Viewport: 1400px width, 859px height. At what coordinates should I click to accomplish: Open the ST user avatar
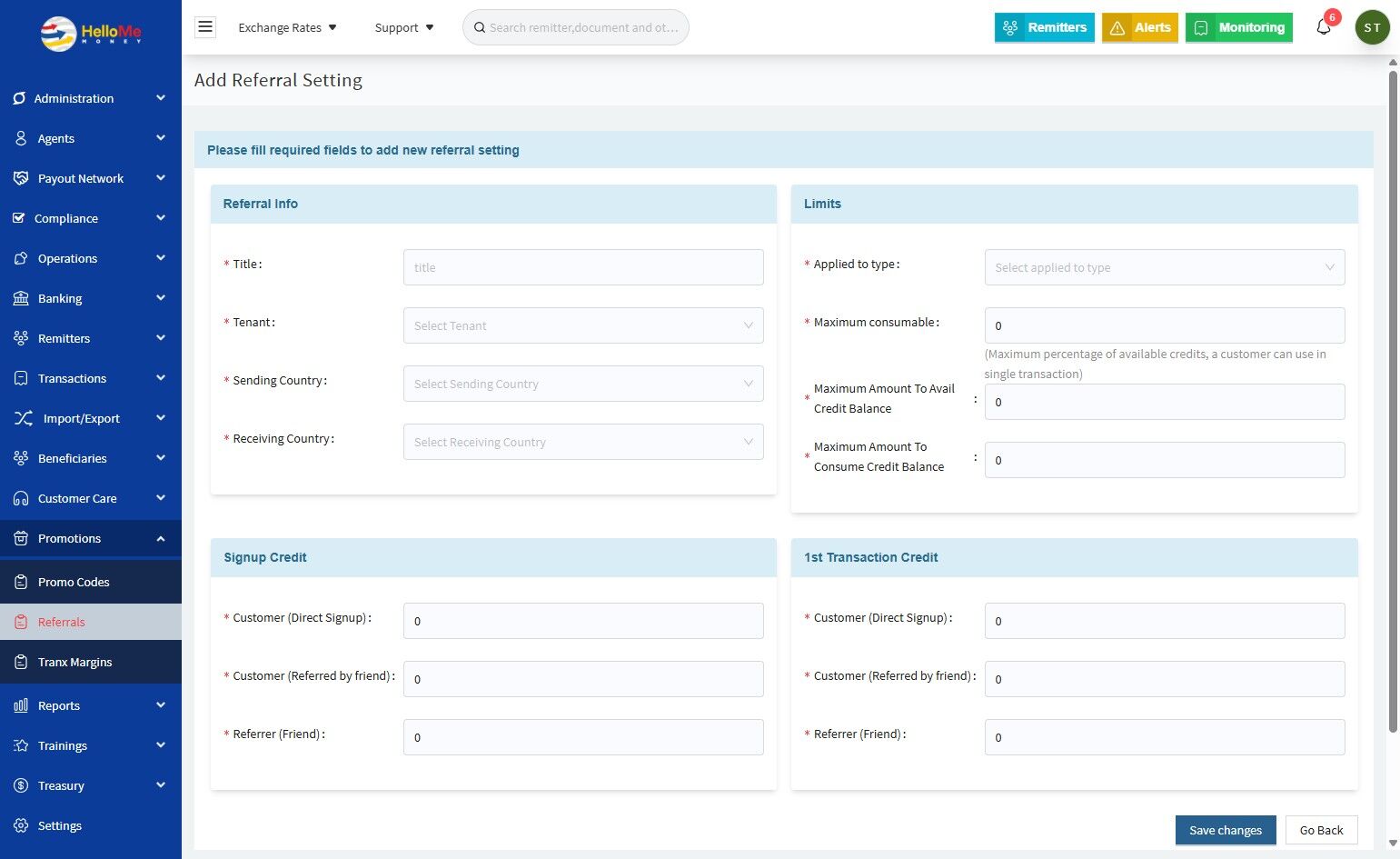1372,27
